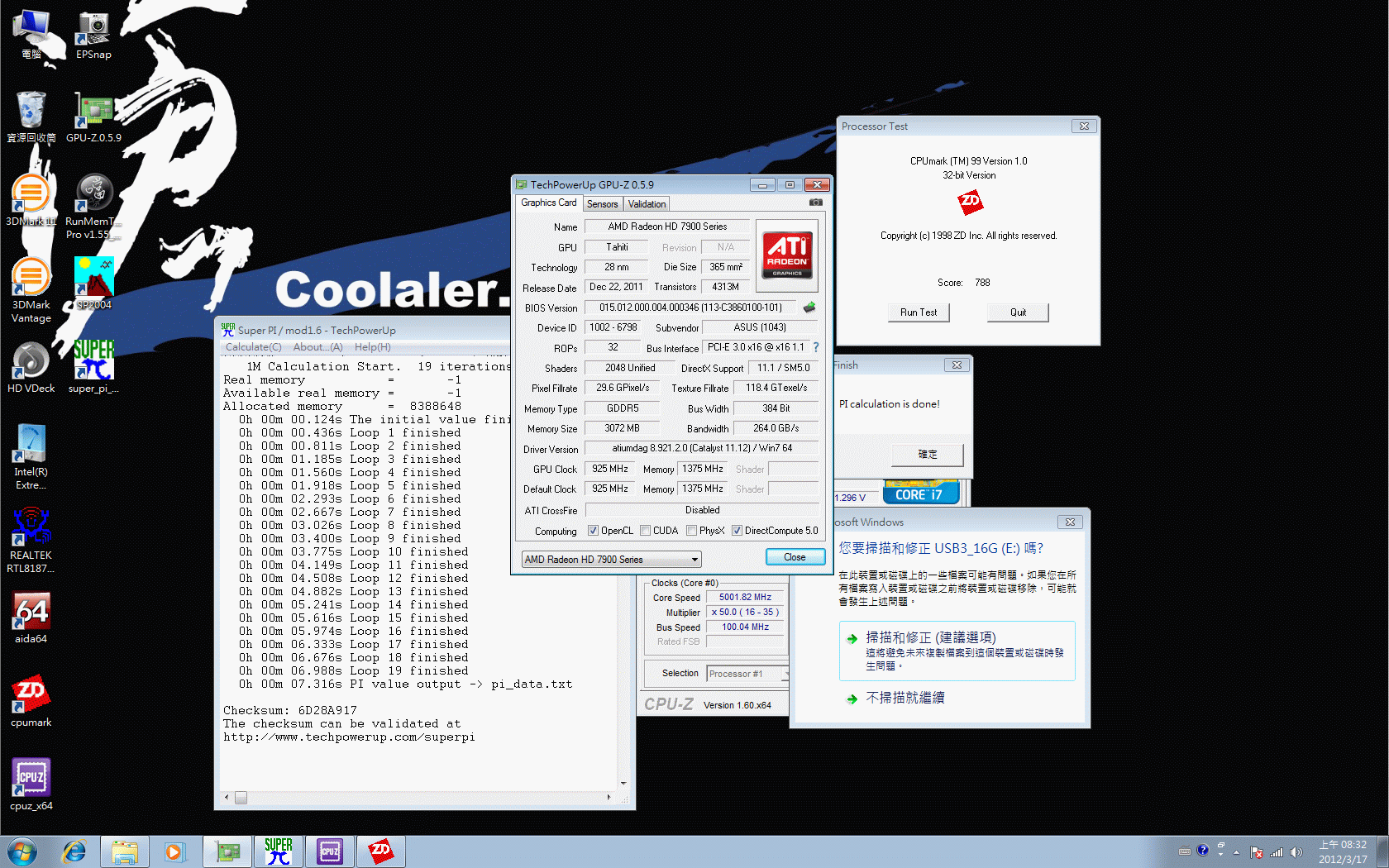Click the BIOS save chip icon in GPU-Z

tap(809, 308)
